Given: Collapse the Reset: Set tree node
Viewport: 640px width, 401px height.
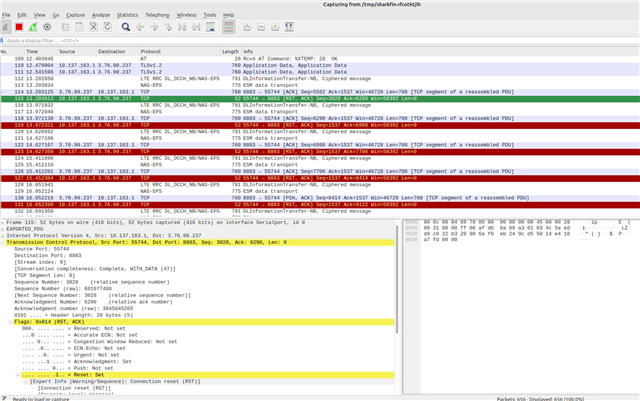Looking at the screenshot, I should (18, 375).
